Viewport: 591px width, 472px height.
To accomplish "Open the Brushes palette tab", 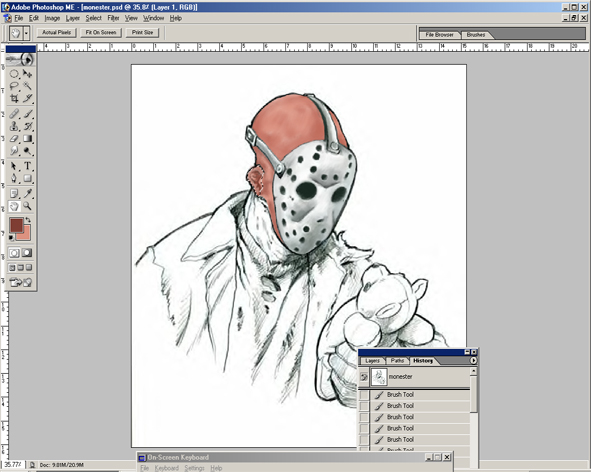I will pyautogui.click(x=476, y=35).
